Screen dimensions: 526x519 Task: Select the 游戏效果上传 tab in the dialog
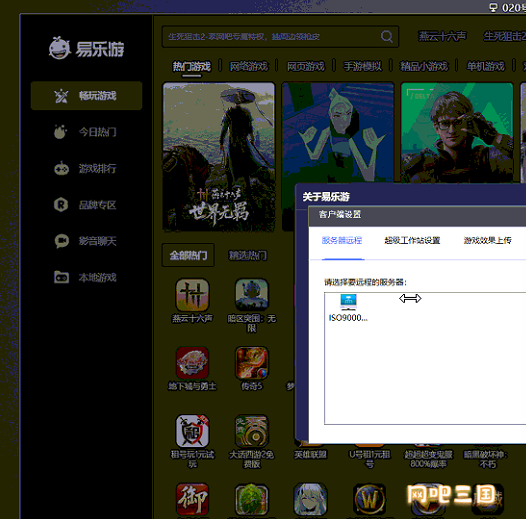tap(487, 240)
